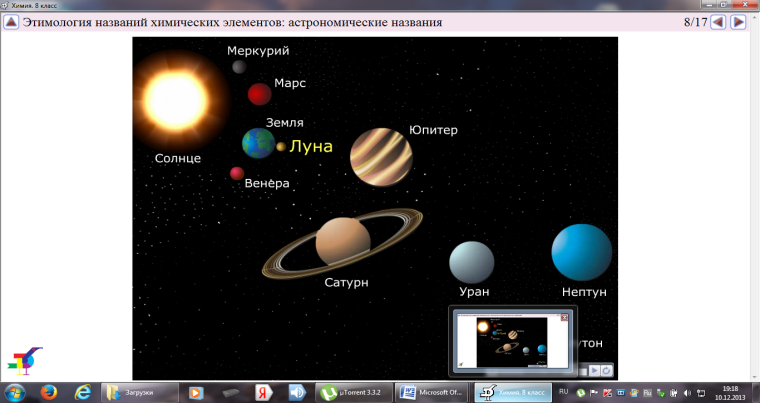Screen dimensions: 760x403
Task: Click the Юпитер label
Action: coord(433,130)
